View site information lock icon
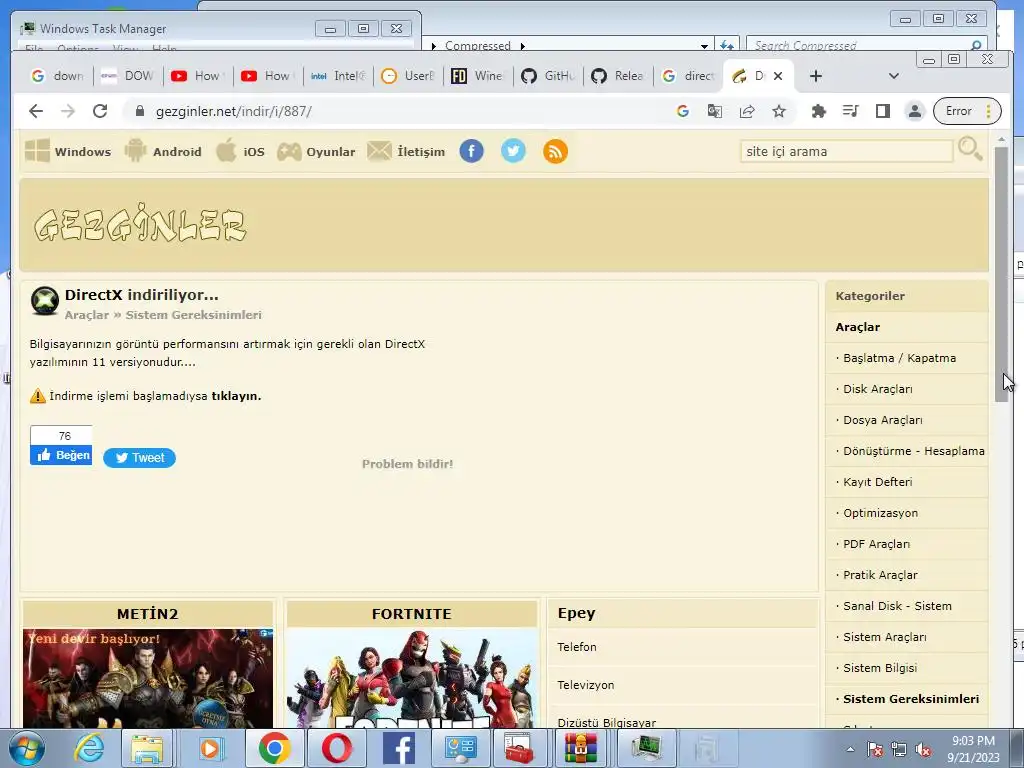Screen dimensions: 1024x768 pyautogui.click(x=139, y=111)
